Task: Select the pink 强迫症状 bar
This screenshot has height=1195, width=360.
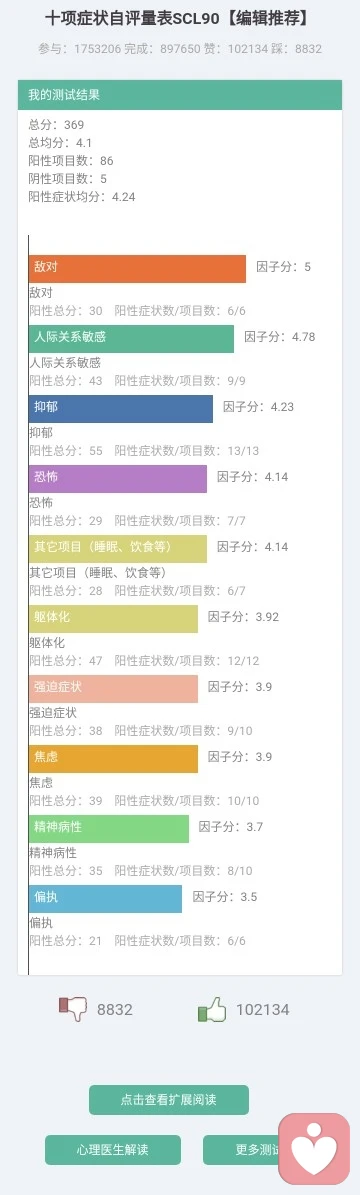Action: click(113, 689)
